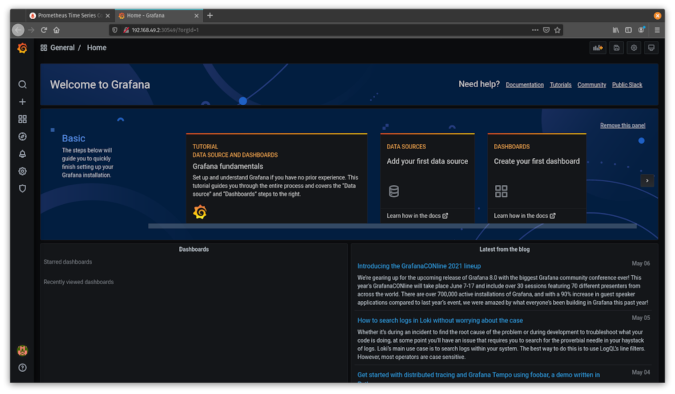Viewport: 675px width, 394px height.
Task: Toggle the cycle view mode monitor icon
Action: [x=651, y=48]
